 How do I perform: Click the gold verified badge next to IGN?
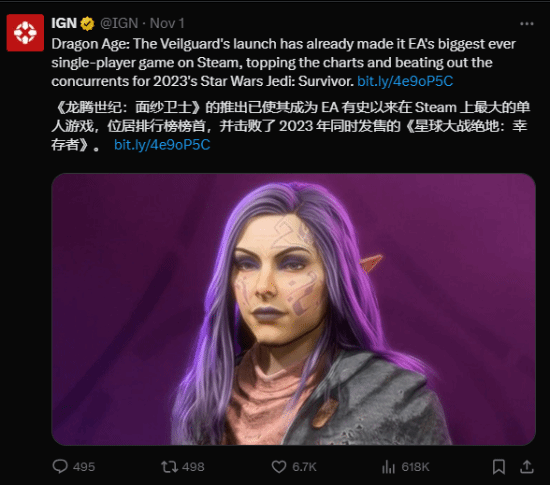pyautogui.click(x=87, y=24)
